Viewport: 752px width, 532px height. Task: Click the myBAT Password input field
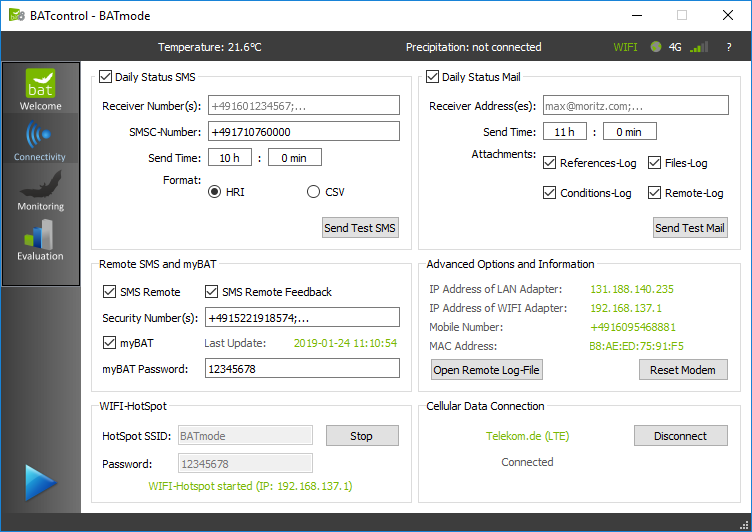click(302, 369)
